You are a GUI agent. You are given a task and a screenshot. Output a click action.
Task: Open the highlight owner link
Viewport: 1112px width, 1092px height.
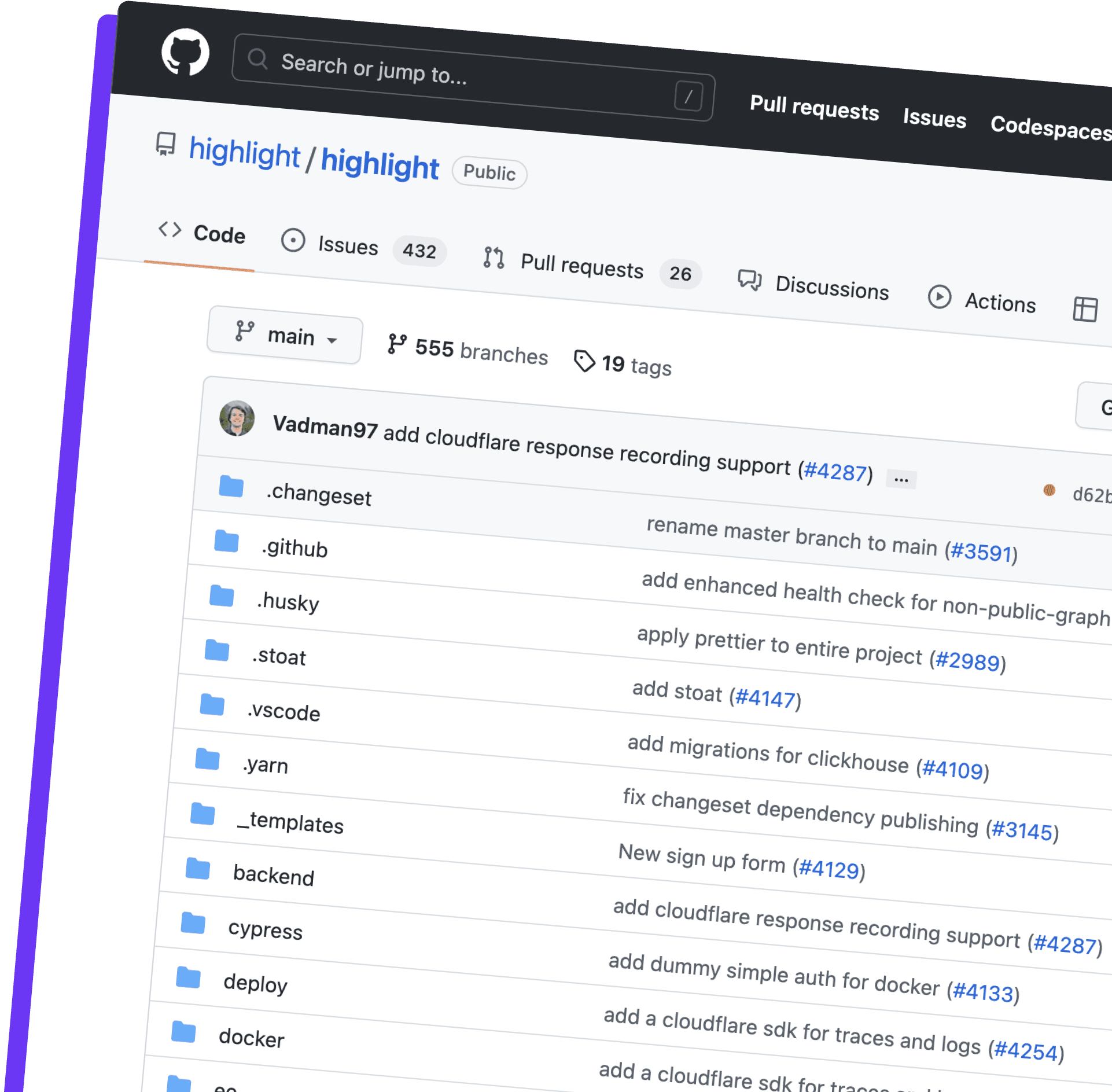pyautogui.click(x=244, y=152)
